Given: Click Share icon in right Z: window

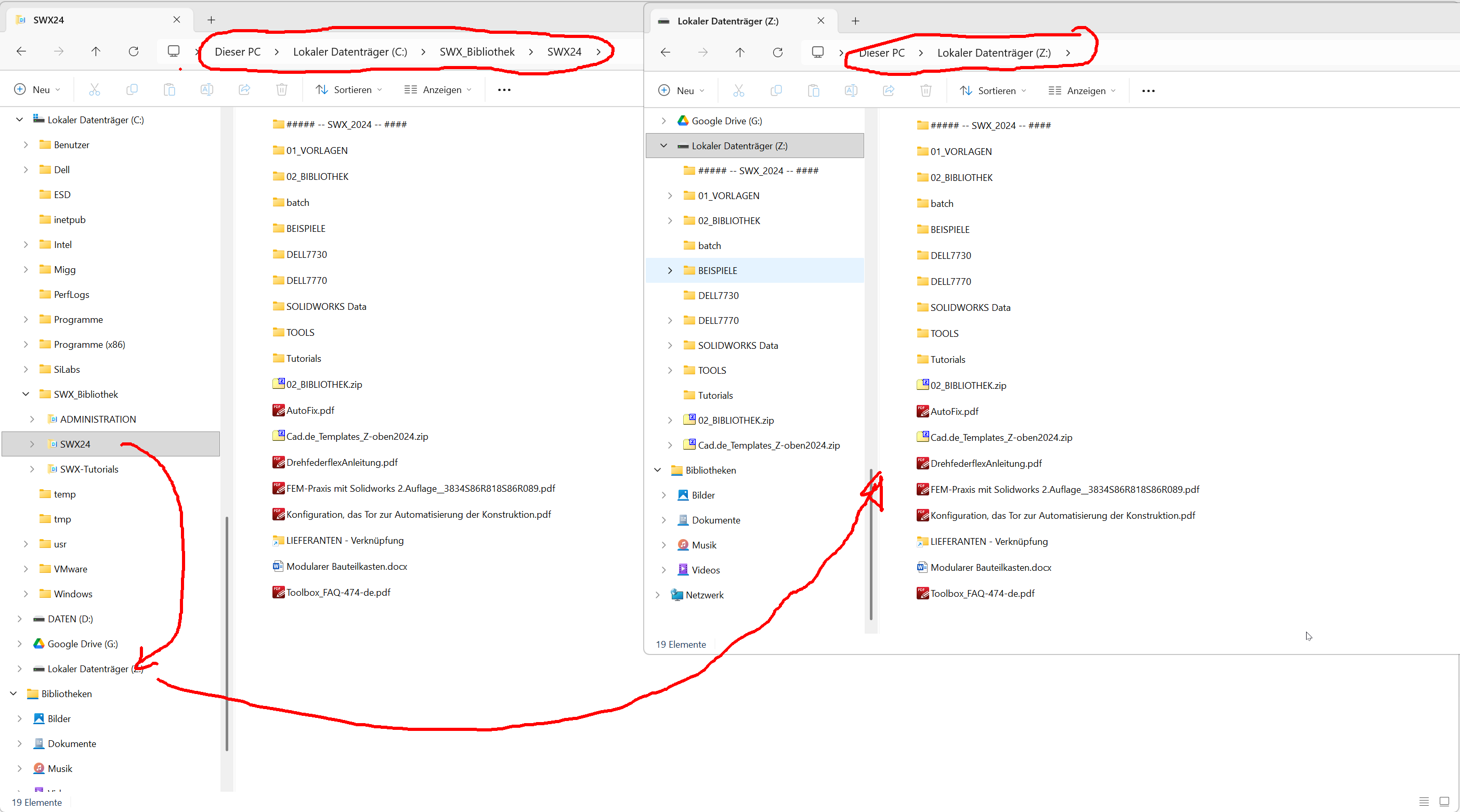Looking at the screenshot, I should pos(888,90).
